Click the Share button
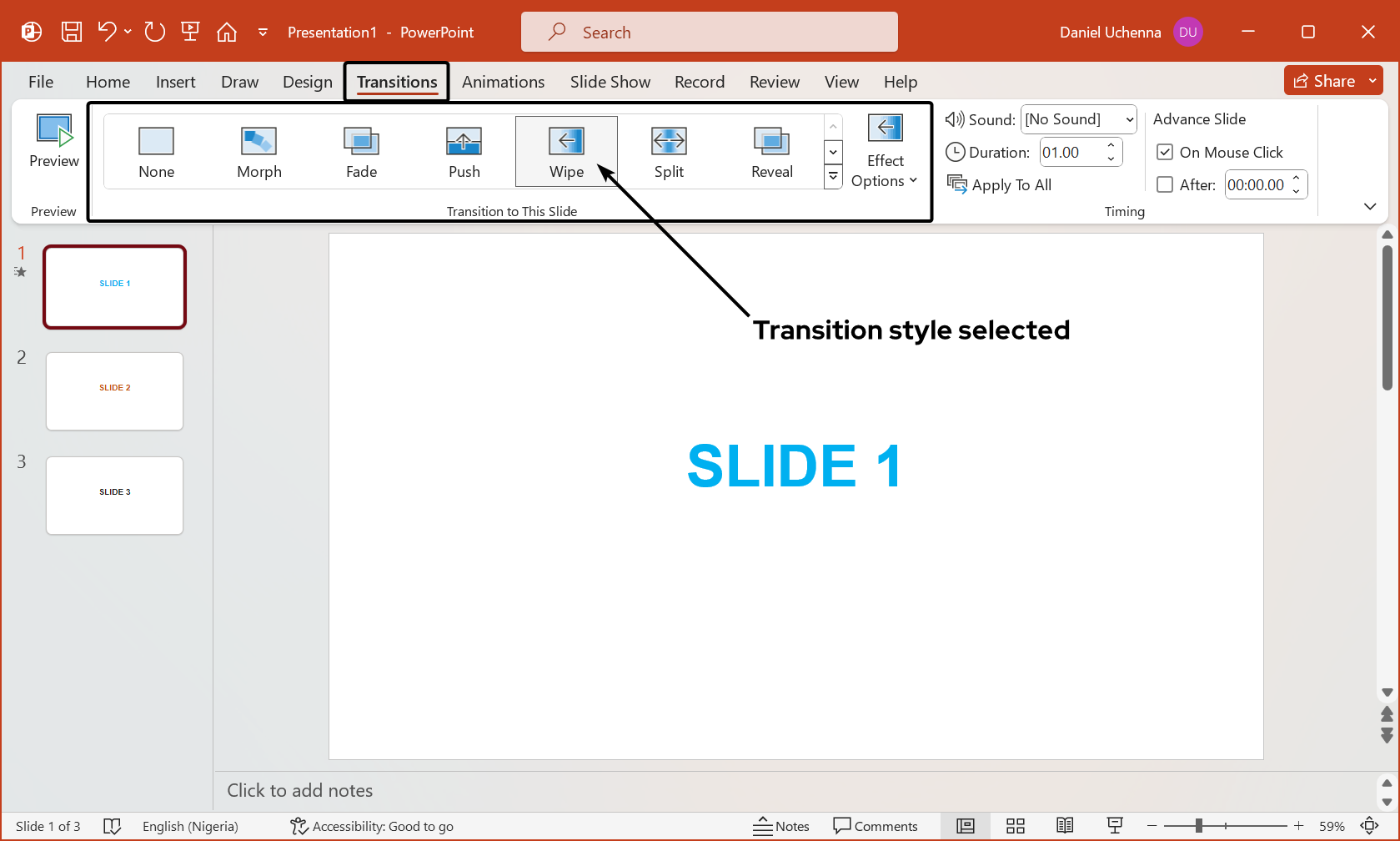The image size is (1400, 841). (x=1325, y=81)
